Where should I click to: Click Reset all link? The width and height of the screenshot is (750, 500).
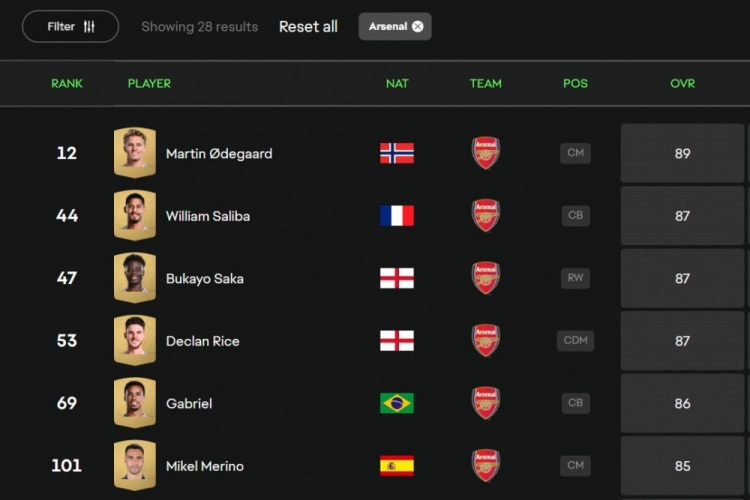[308, 26]
